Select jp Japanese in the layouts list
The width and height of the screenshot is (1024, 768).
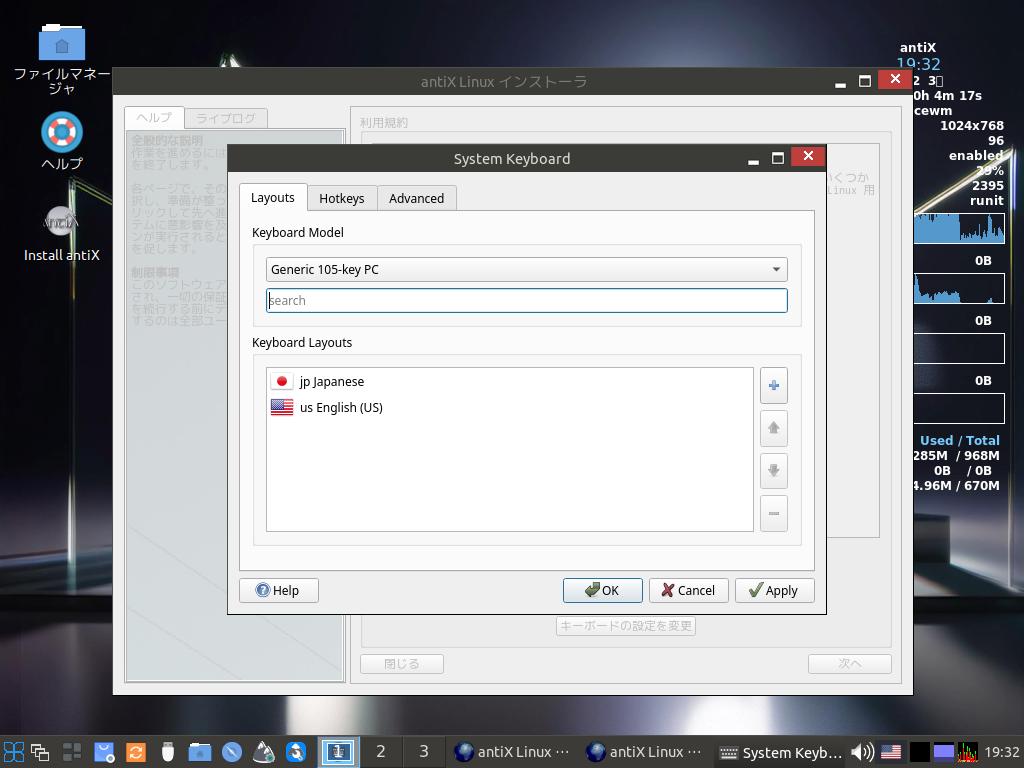click(x=332, y=381)
